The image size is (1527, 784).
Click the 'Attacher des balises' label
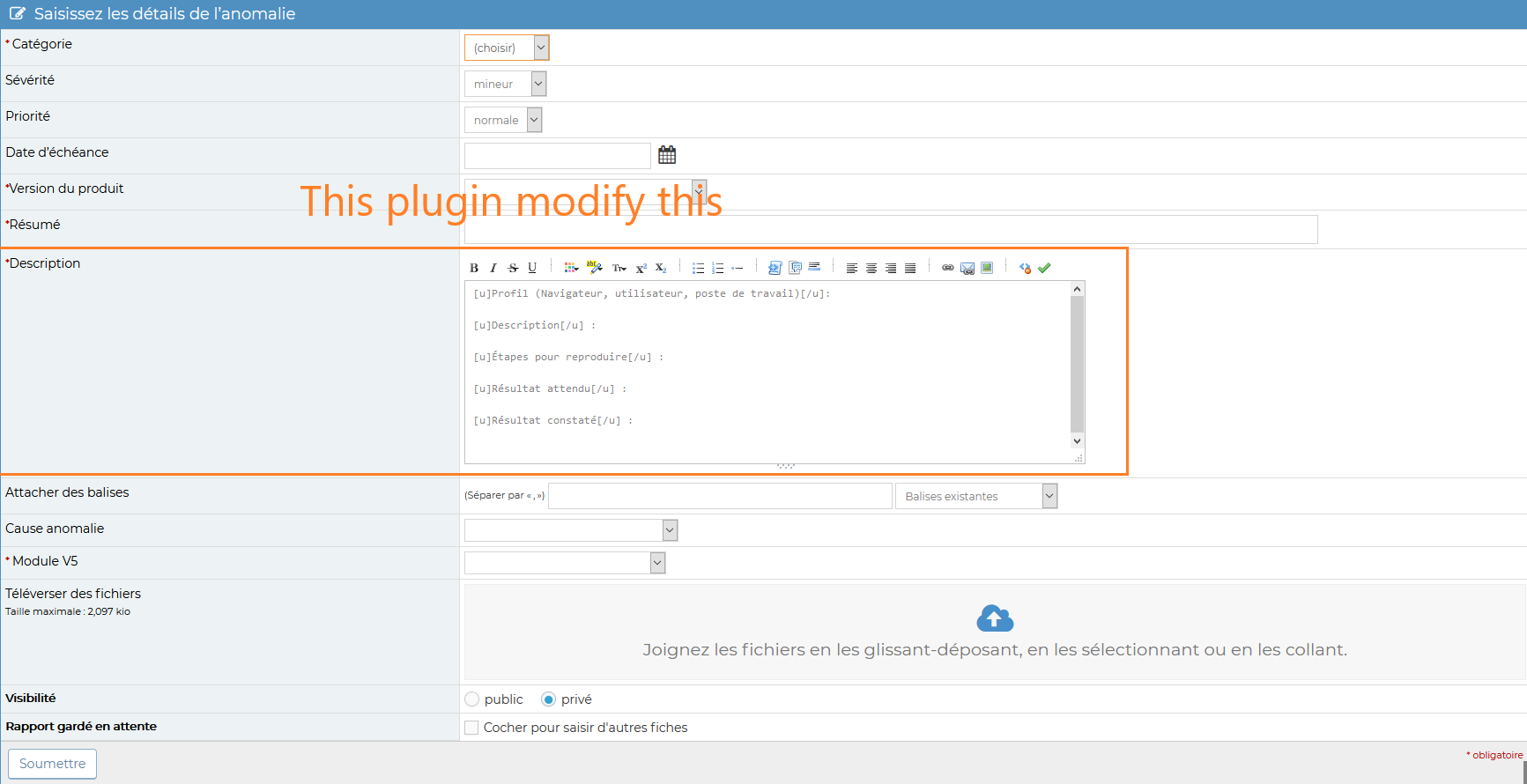(x=67, y=492)
